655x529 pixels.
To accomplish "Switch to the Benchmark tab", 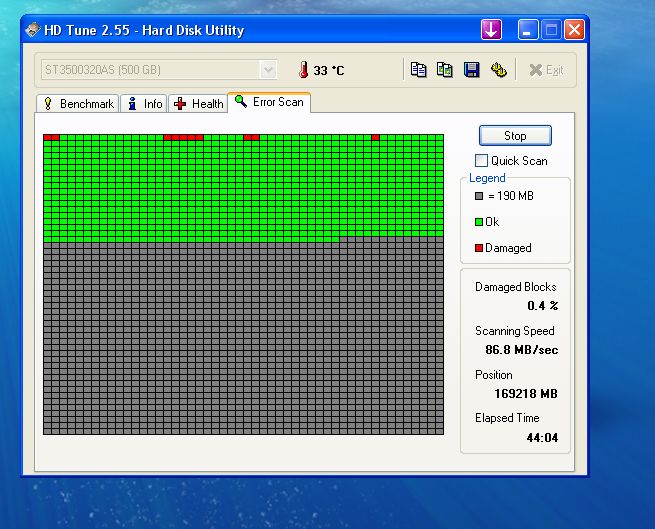I will [x=78, y=104].
